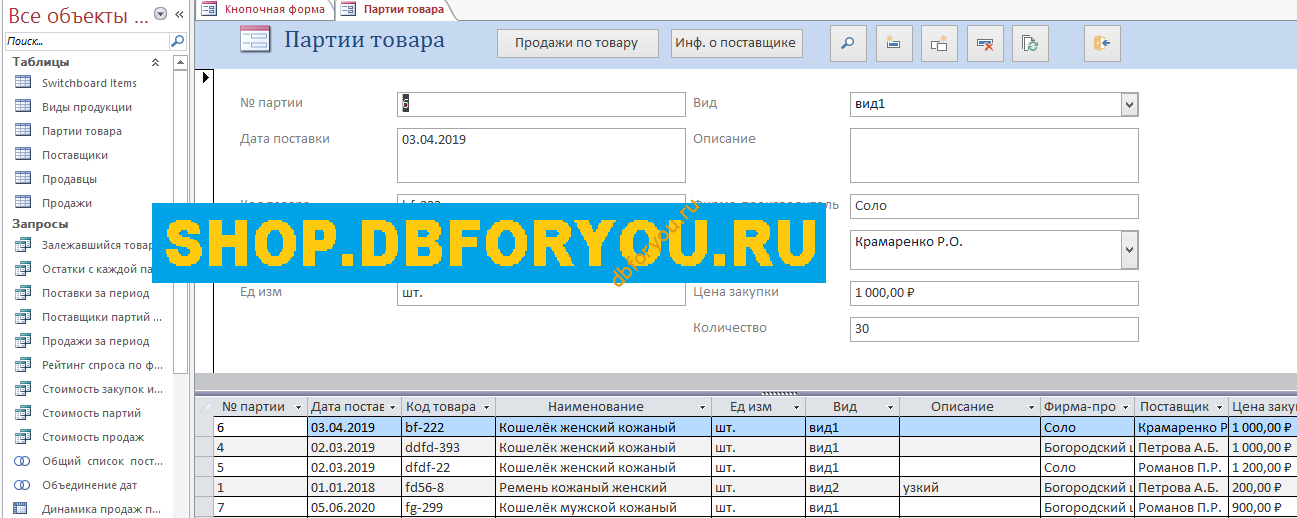Open Рейтинг спроса query
Viewport: 1297px width, 518px height.
(101, 365)
